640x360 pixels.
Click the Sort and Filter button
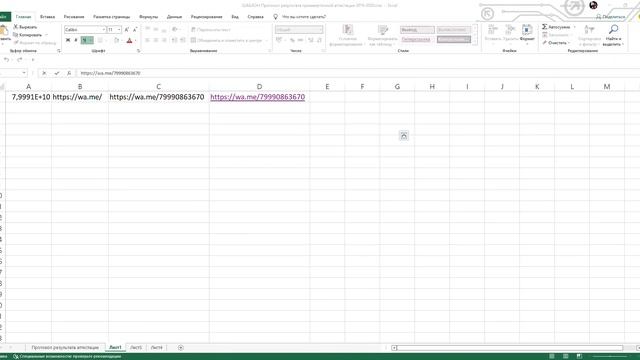point(589,35)
